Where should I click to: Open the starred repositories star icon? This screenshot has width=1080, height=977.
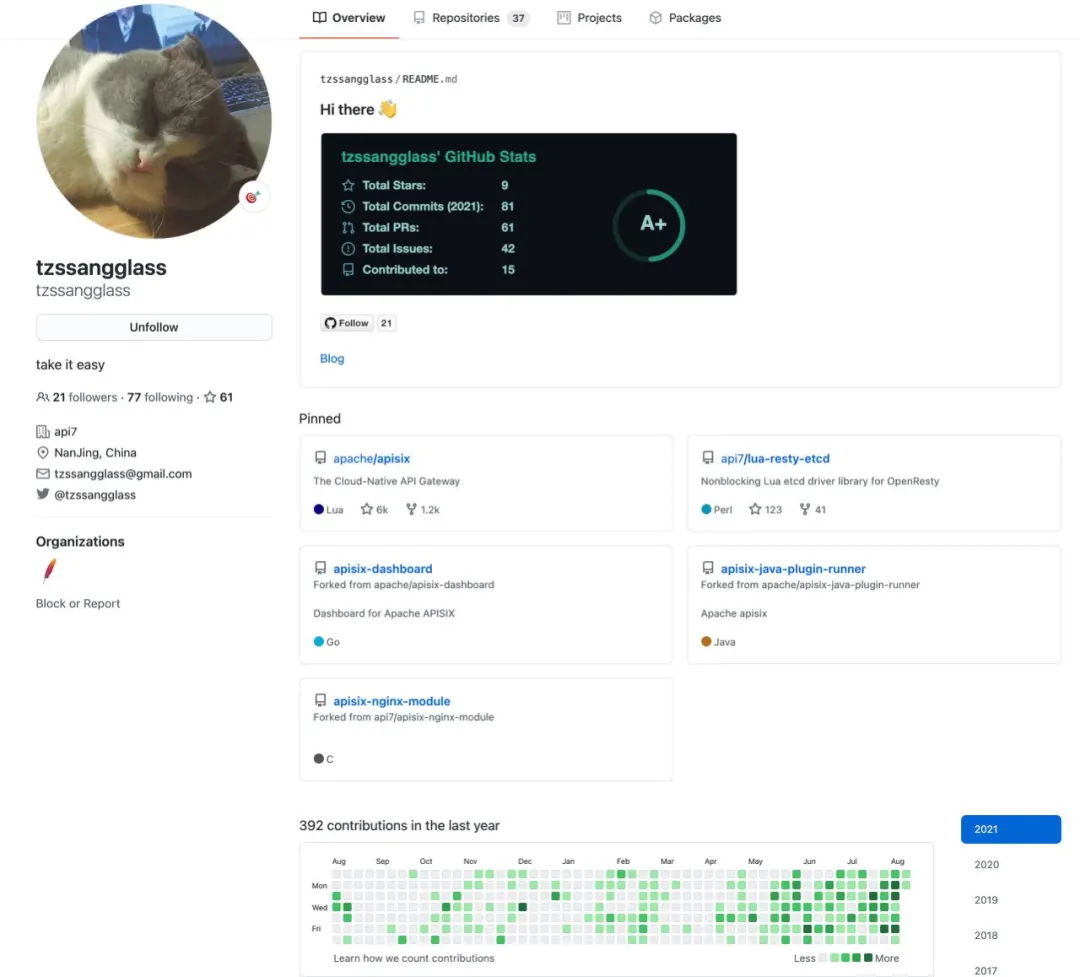pos(210,397)
